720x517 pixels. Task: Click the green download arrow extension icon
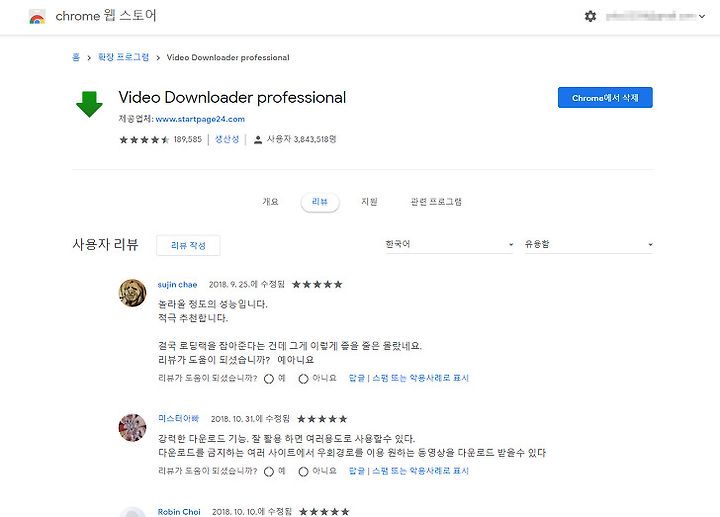pos(89,104)
